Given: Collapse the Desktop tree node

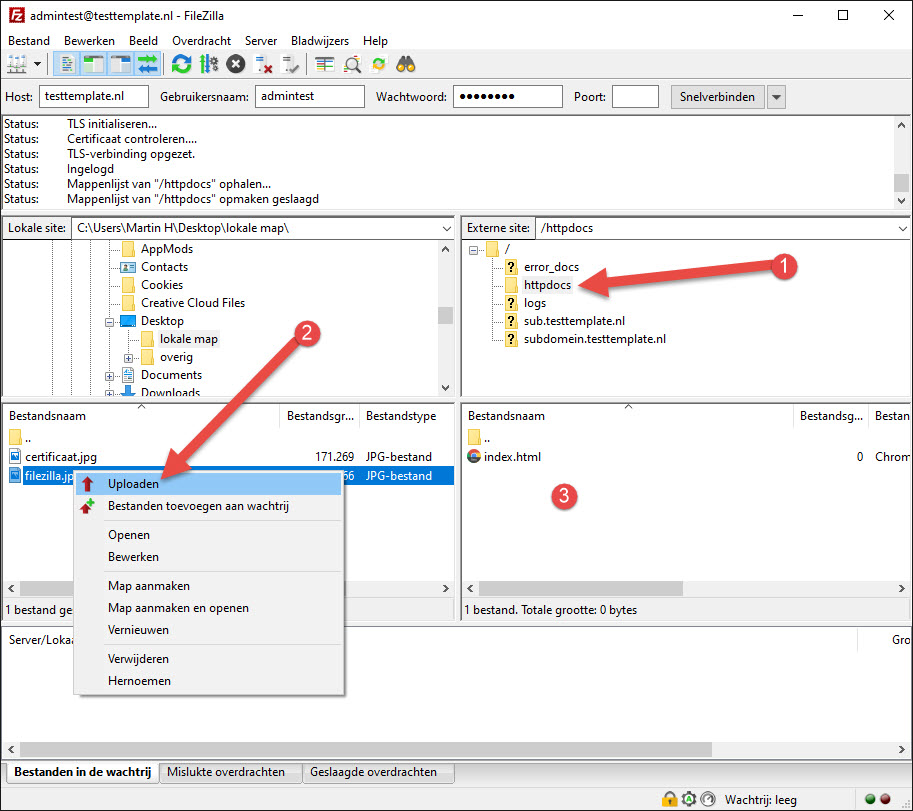Looking at the screenshot, I should pos(109,322).
